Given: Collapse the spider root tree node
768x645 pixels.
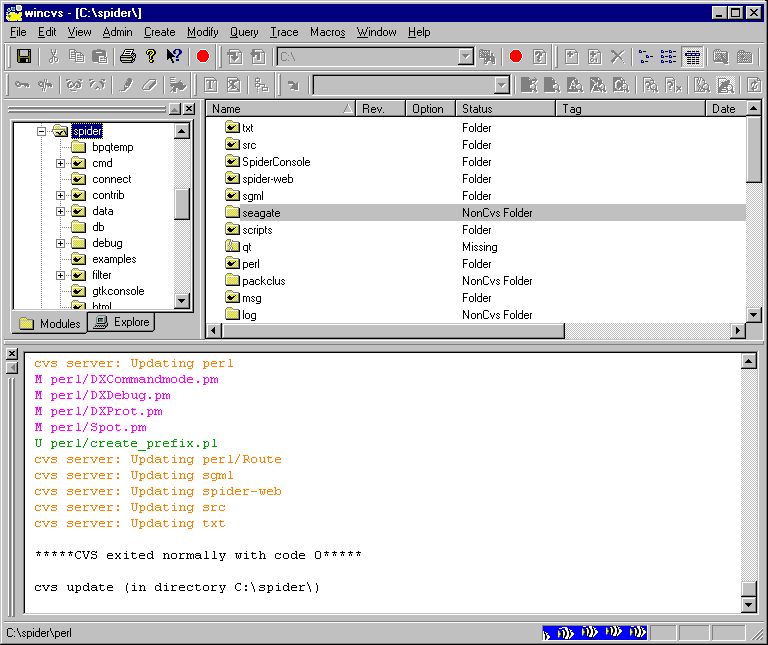Looking at the screenshot, I should pos(42,131).
